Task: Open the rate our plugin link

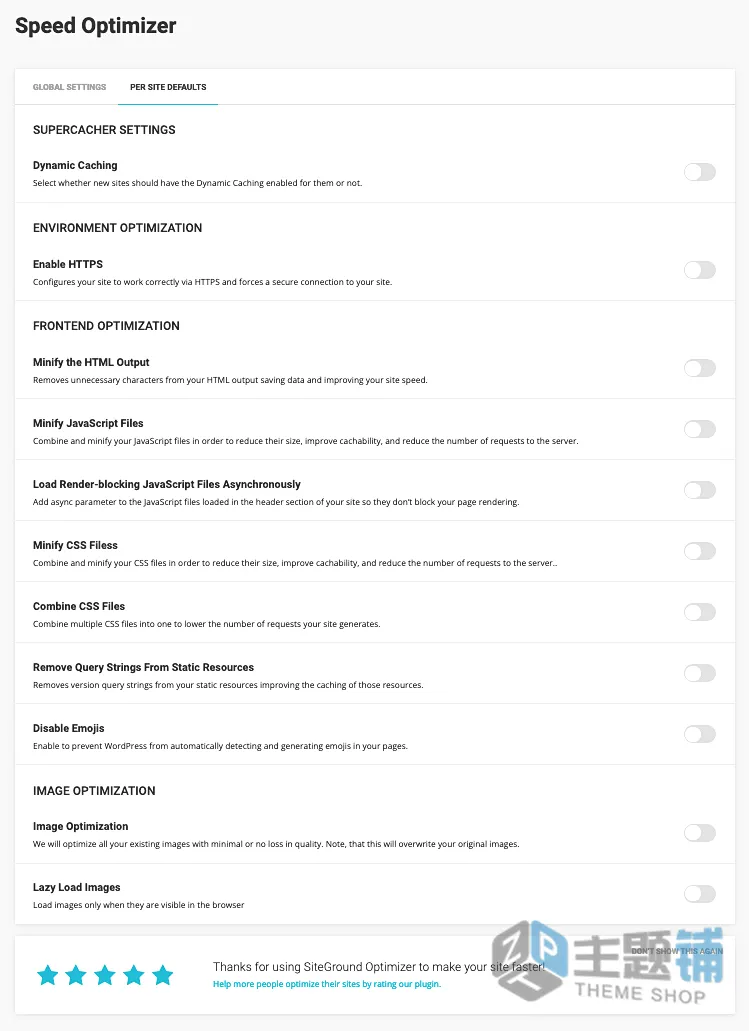Action: tap(327, 984)
